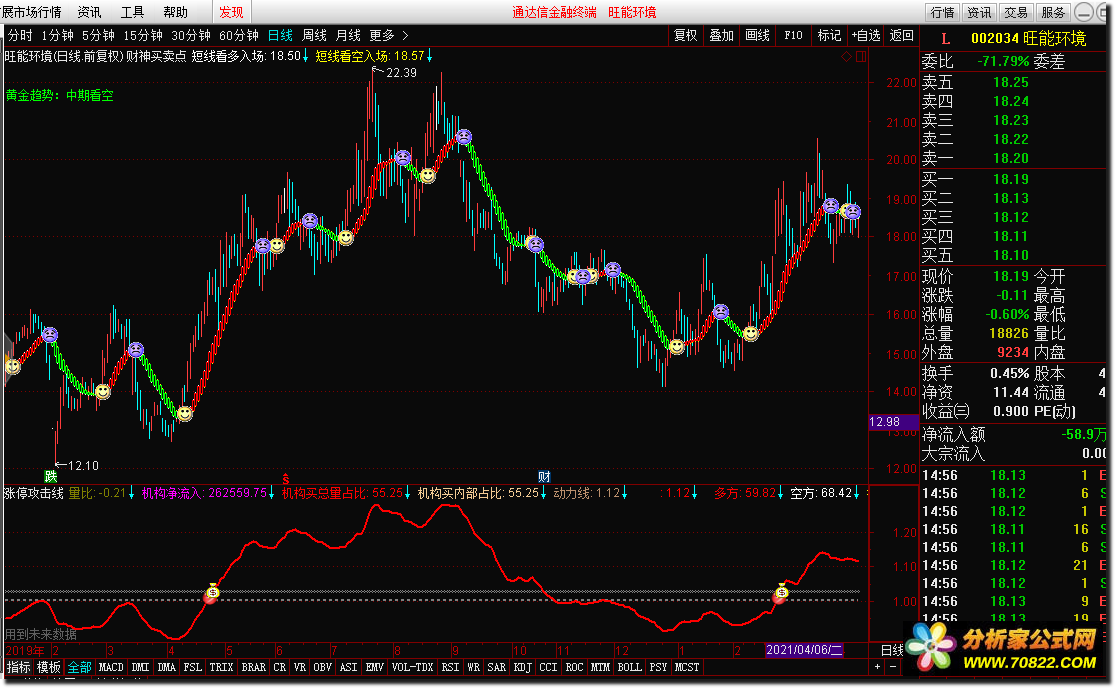Click the red diamond icon on chart header
This screenshot has width=1116, height=688.
(846, 56)
